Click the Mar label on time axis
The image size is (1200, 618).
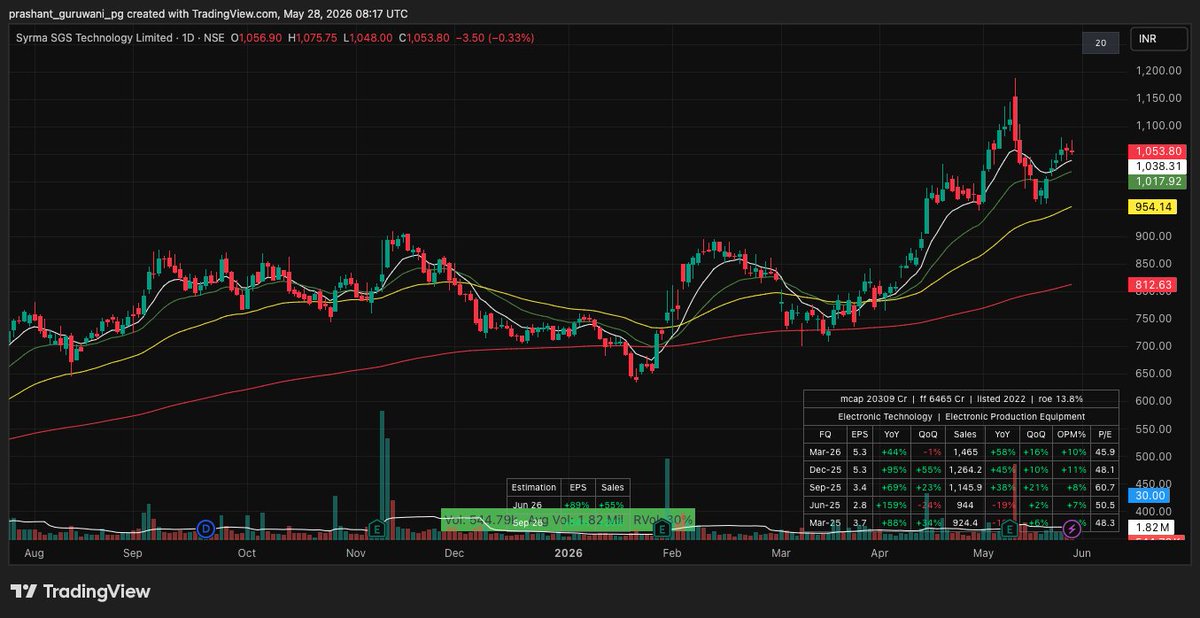[x=783, y=552]
